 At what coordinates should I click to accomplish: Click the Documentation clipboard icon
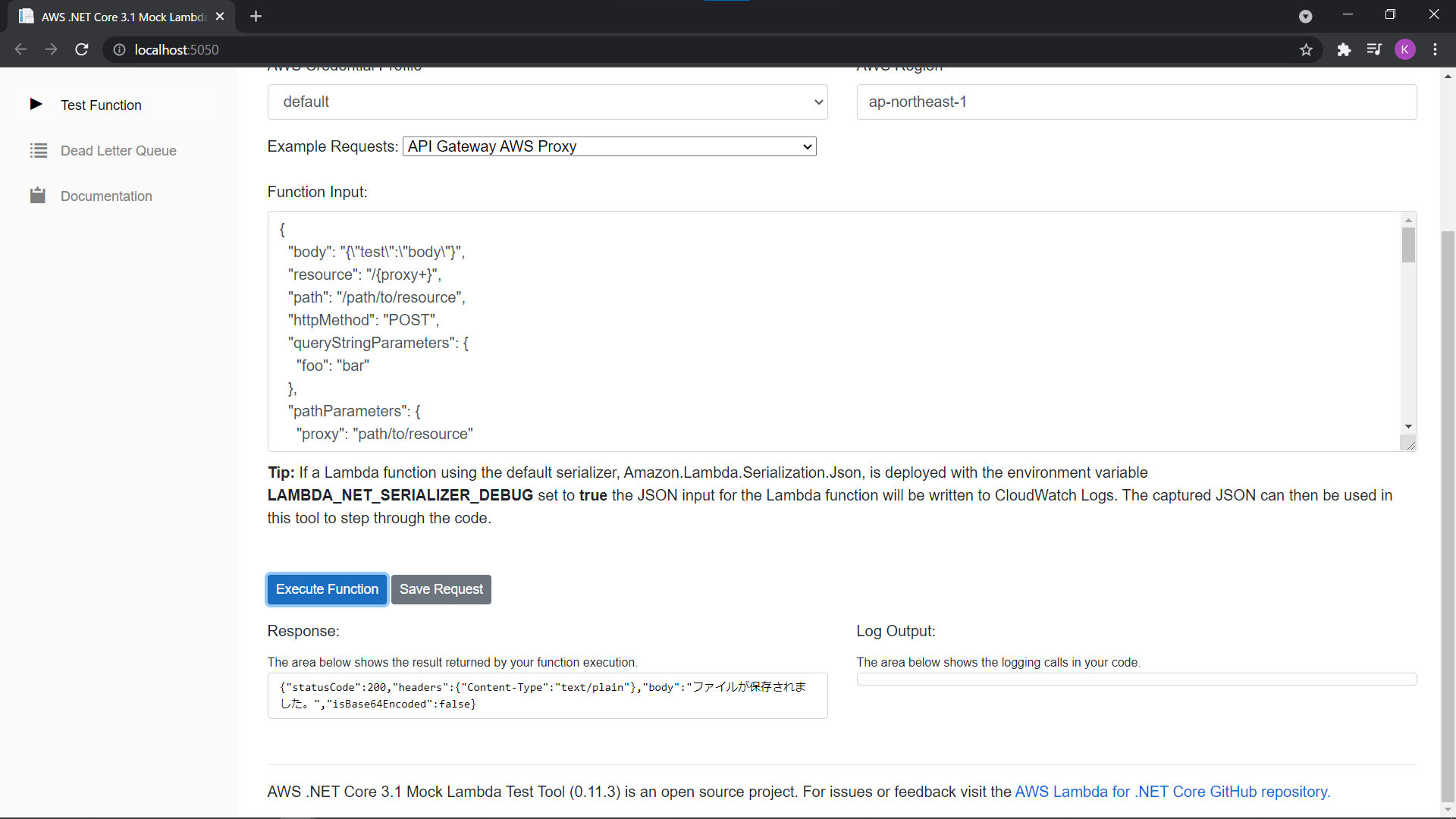(x=38, y=196)
